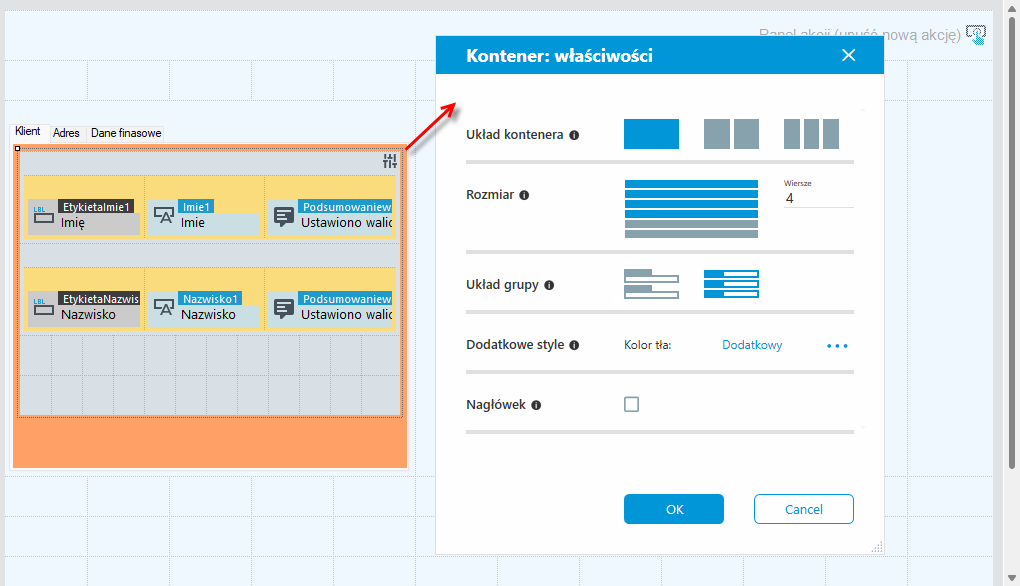Select stacked label-above group layout
This screenshot has height=586, width=1020.
click(651, 284)
